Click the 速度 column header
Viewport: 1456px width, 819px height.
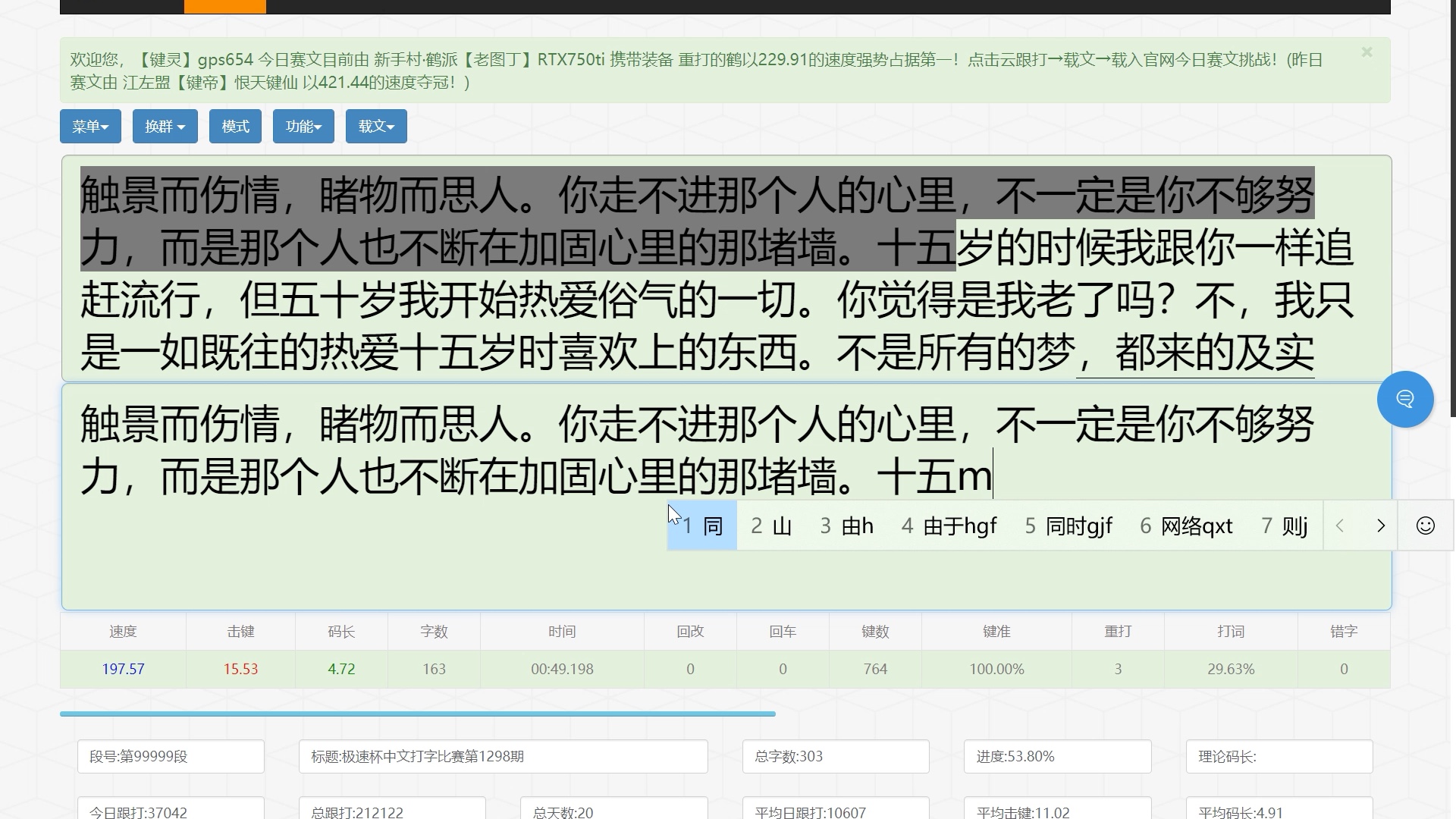pyautogui.click(x=123, y=632)
